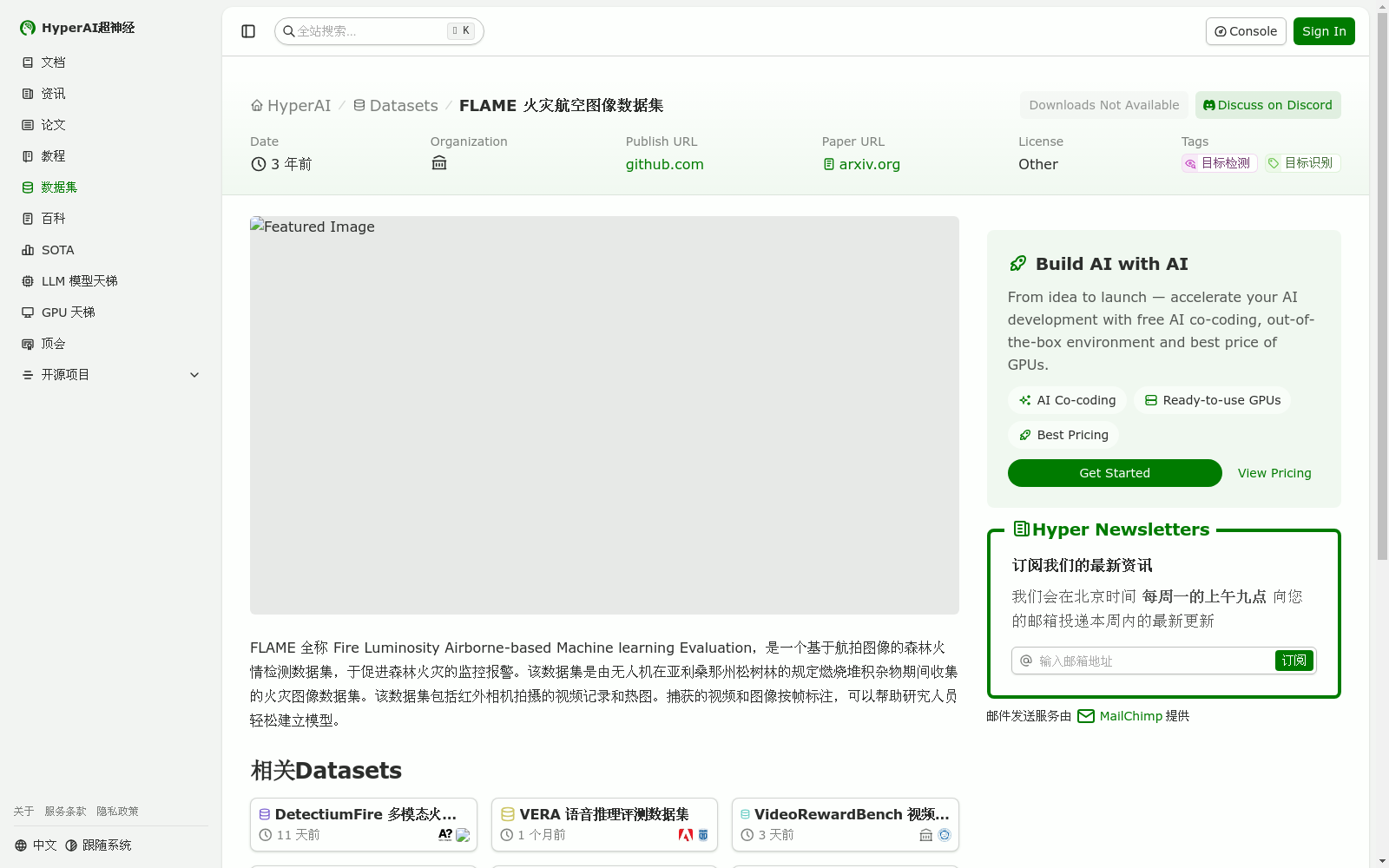Image resolution: width=1389 pixels, height=868 pixels.
Task: Click the LLM 模型天梯 chip icon
Action: pos(28,281)
